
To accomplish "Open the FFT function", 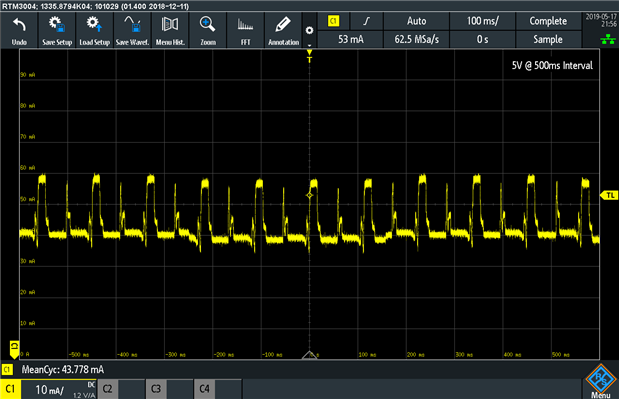I will (x=246, y=30).
